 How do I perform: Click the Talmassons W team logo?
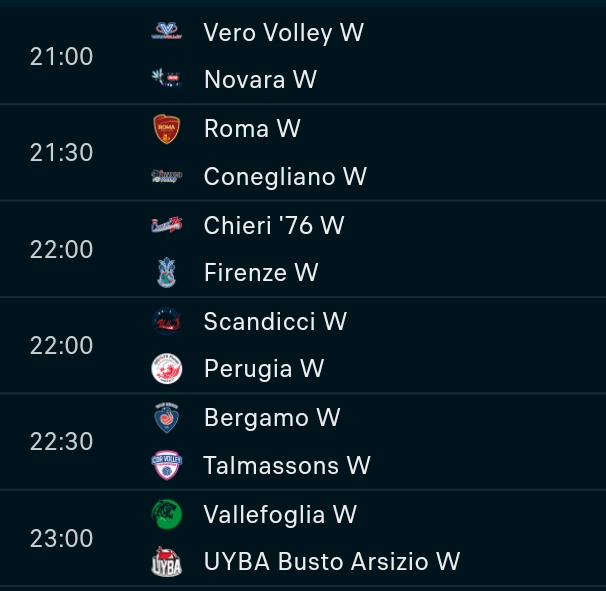coord(166,466)
